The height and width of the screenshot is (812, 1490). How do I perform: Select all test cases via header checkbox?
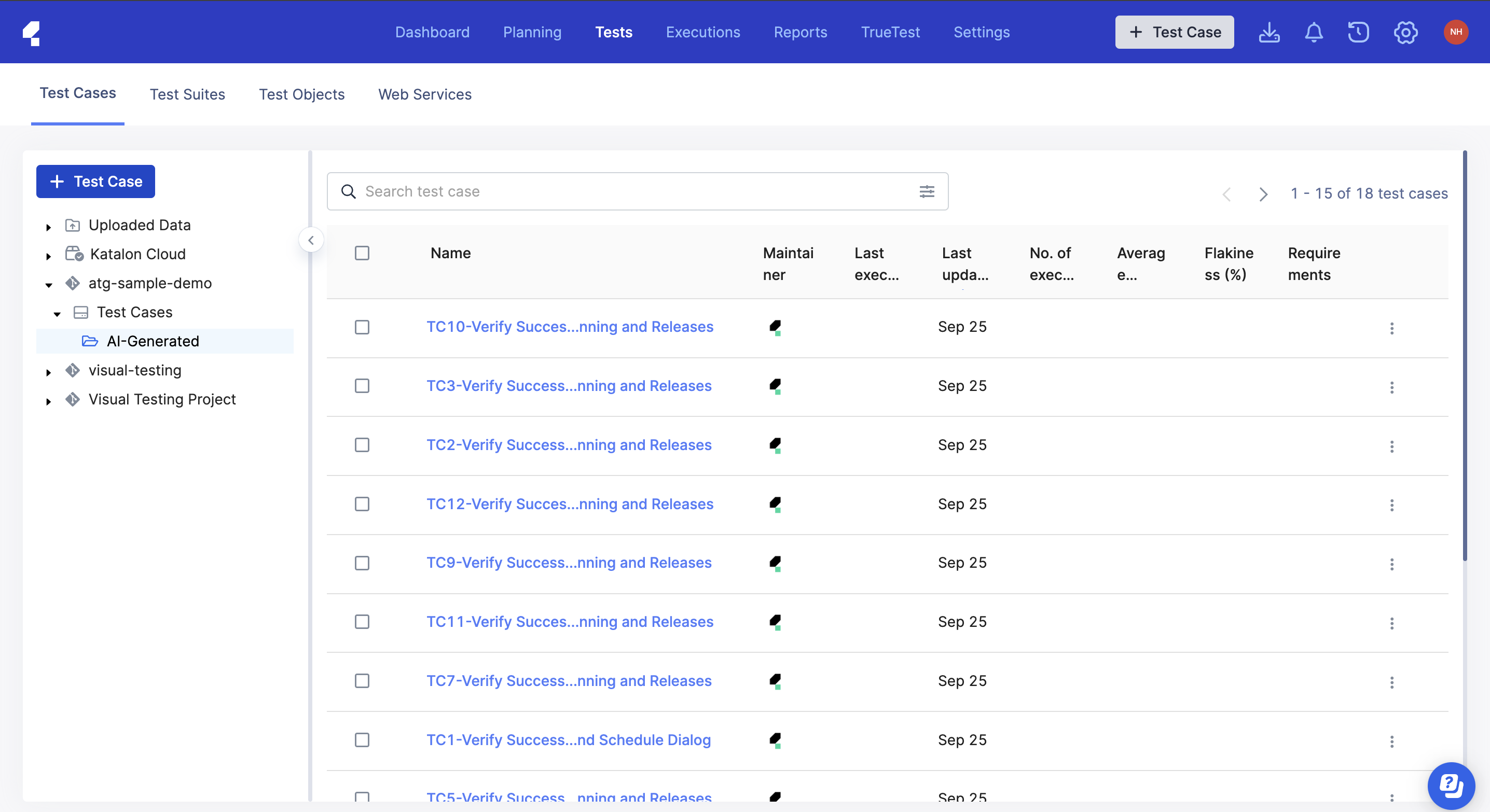coord(362,253)
